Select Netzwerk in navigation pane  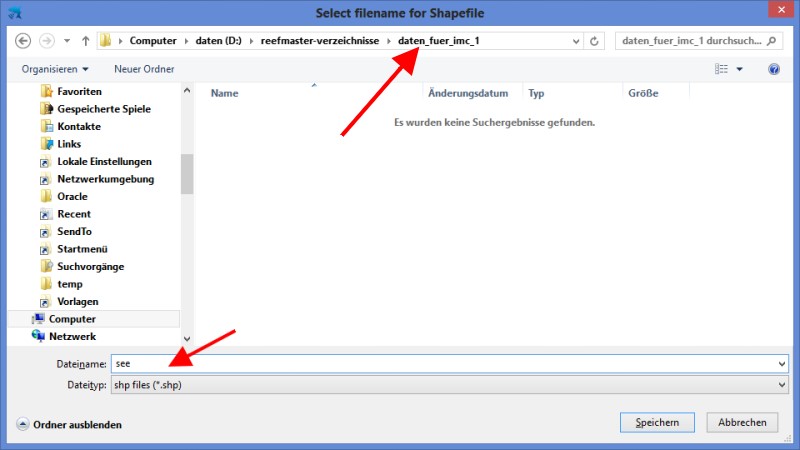tap(71, 336)
